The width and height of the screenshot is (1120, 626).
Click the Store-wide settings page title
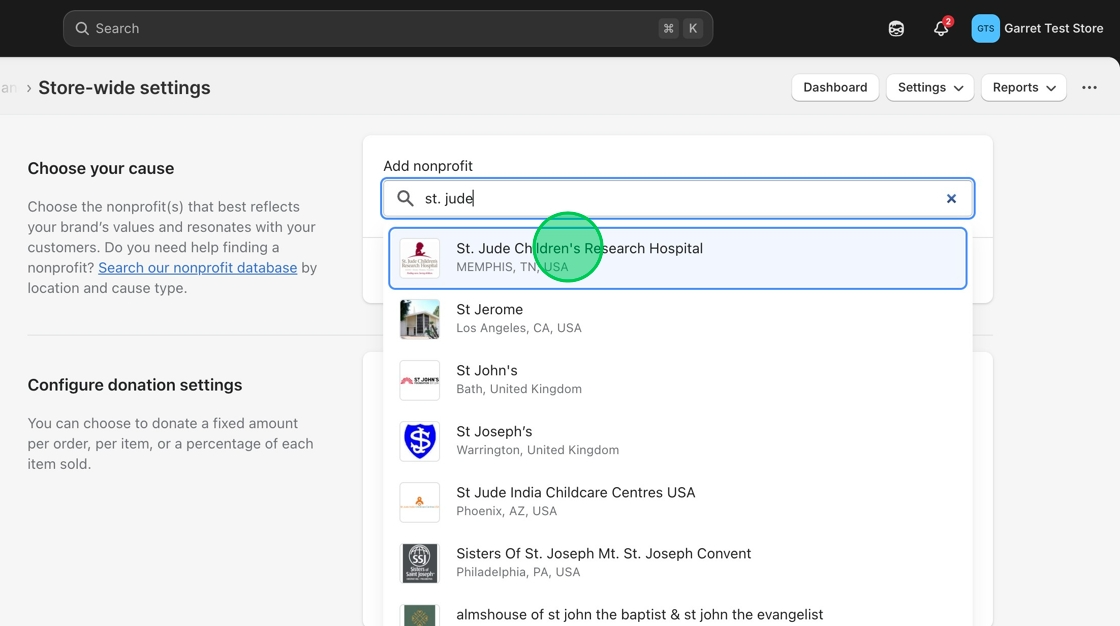[124, 88]
